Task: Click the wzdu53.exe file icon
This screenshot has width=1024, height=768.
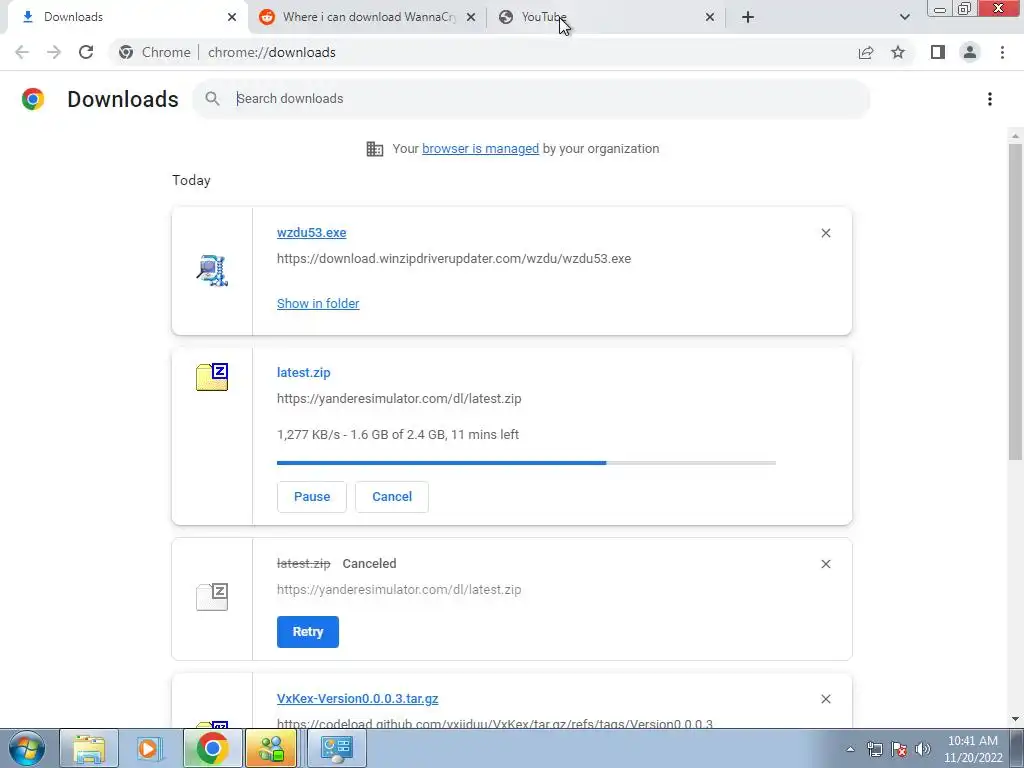Action: pyautogui.click(x=212, y=270)
